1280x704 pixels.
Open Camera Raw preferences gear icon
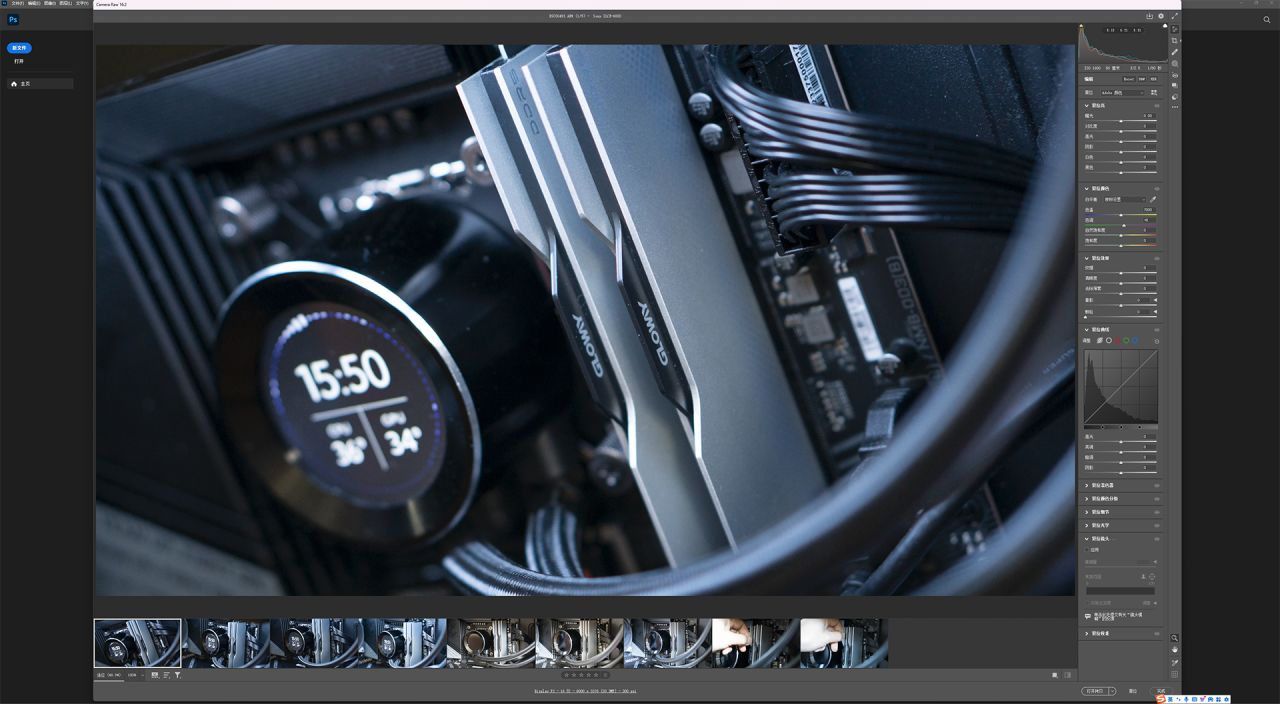[1161, 16]
